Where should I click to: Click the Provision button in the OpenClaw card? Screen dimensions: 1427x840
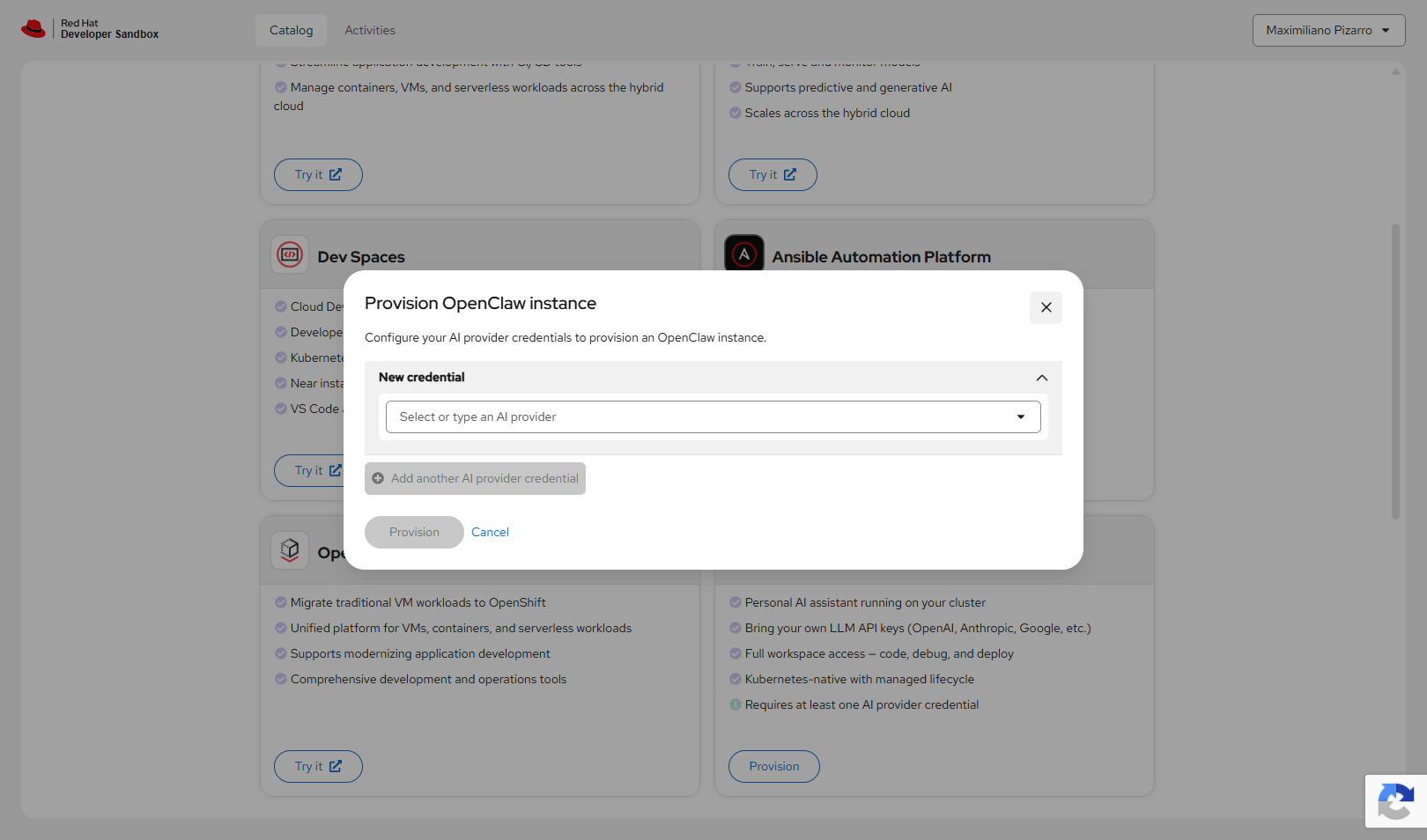pos(774,766)
